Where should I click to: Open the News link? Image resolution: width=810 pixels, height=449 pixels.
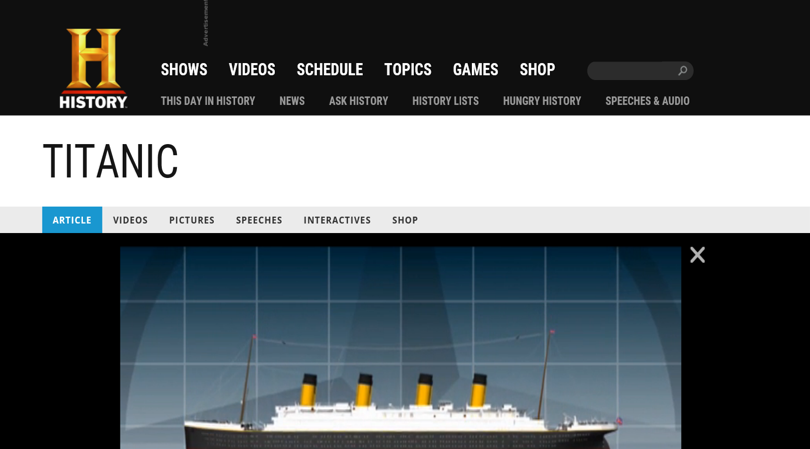[292, 101]
